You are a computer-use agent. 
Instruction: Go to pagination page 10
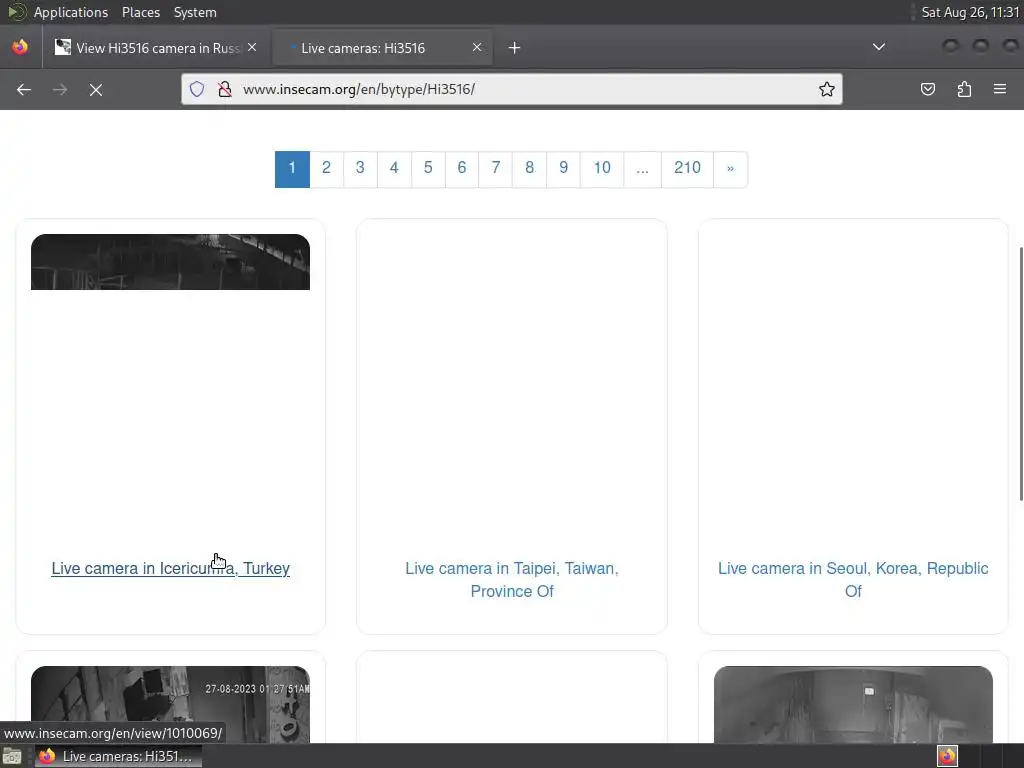point(602,169)
